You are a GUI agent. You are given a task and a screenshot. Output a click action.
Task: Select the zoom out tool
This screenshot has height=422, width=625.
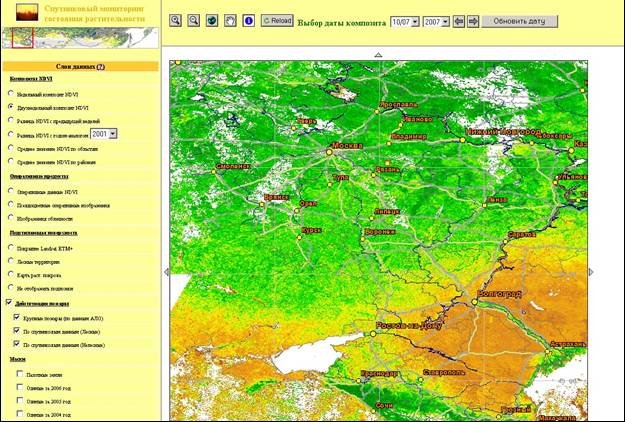(x=193, y=20)
